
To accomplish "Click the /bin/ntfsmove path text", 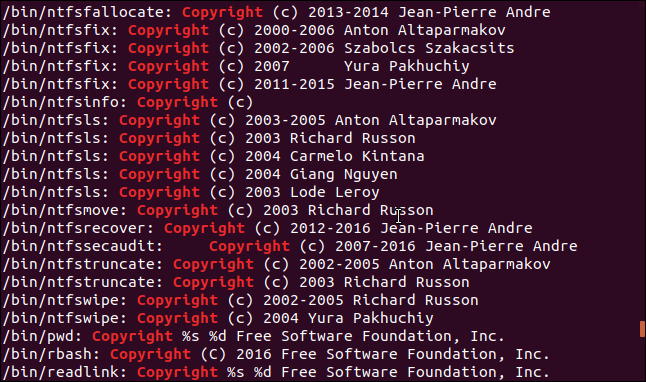I will click(64, 211).
